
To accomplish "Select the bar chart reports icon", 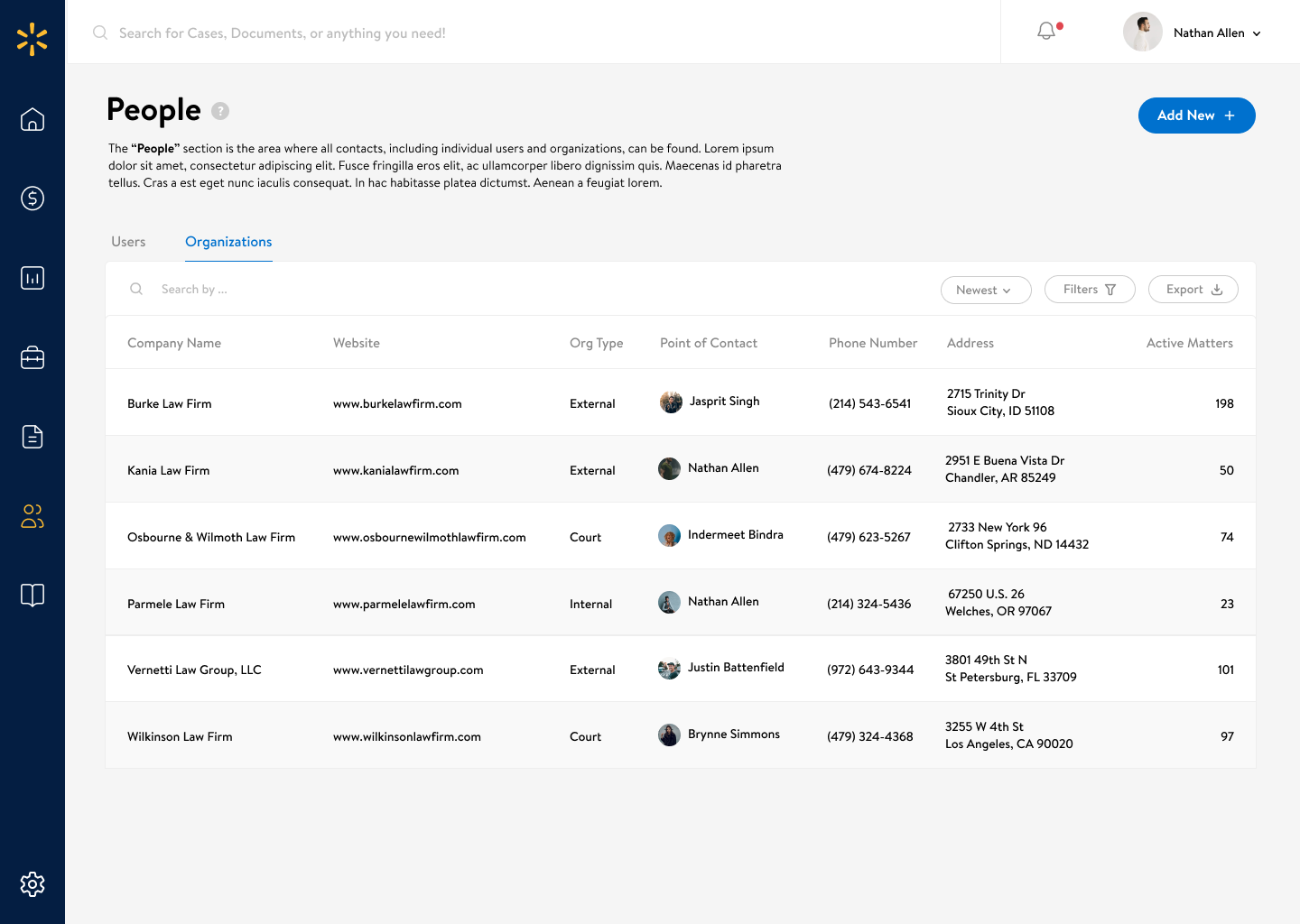I will [x=32, y=278].
